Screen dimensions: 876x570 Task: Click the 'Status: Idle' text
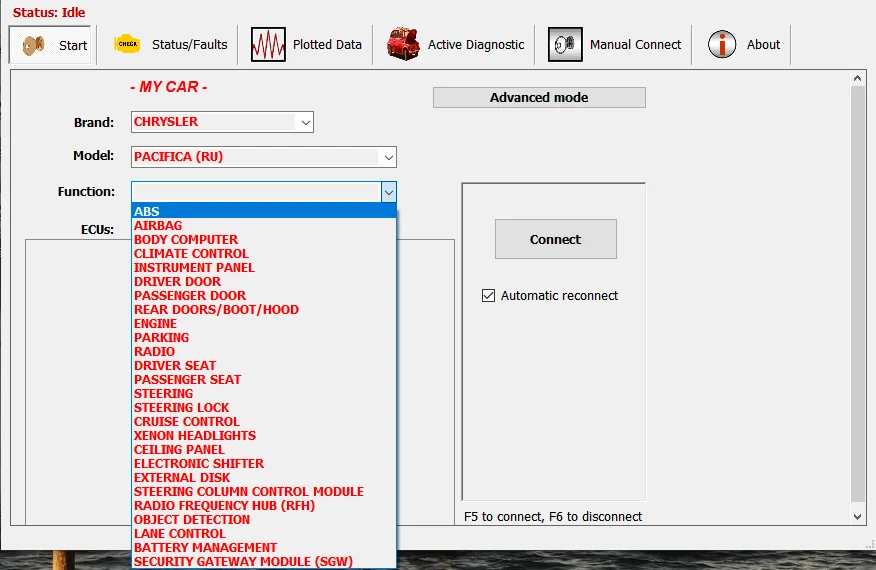pos(49,12)
